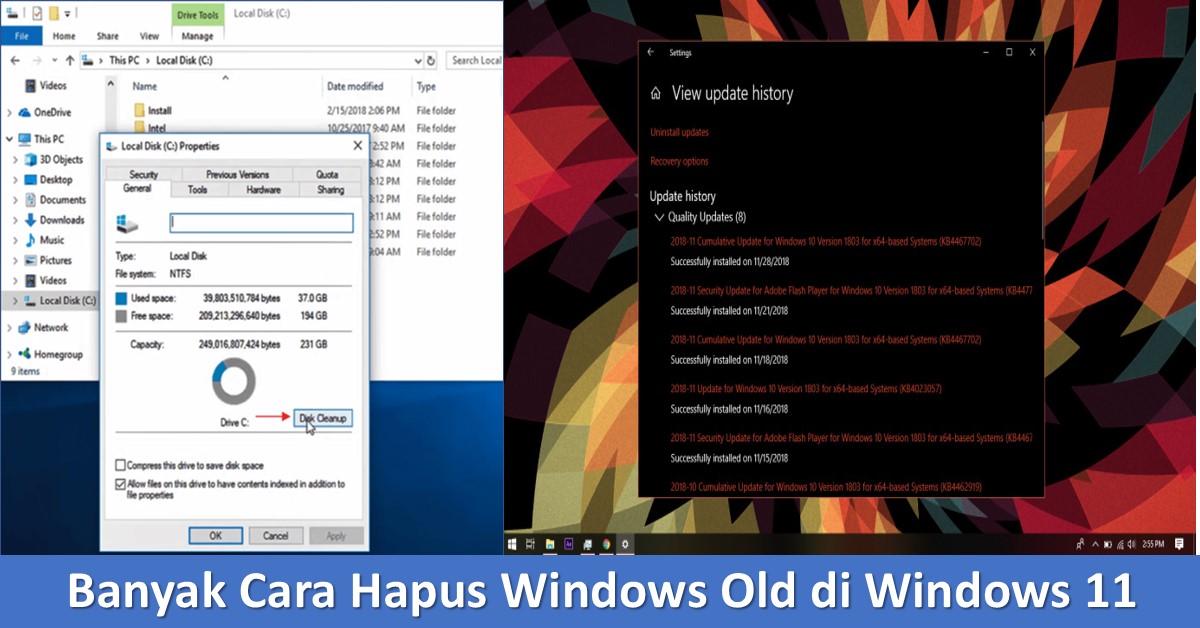Expand the OneDrive tree node

tap(11, 113)
